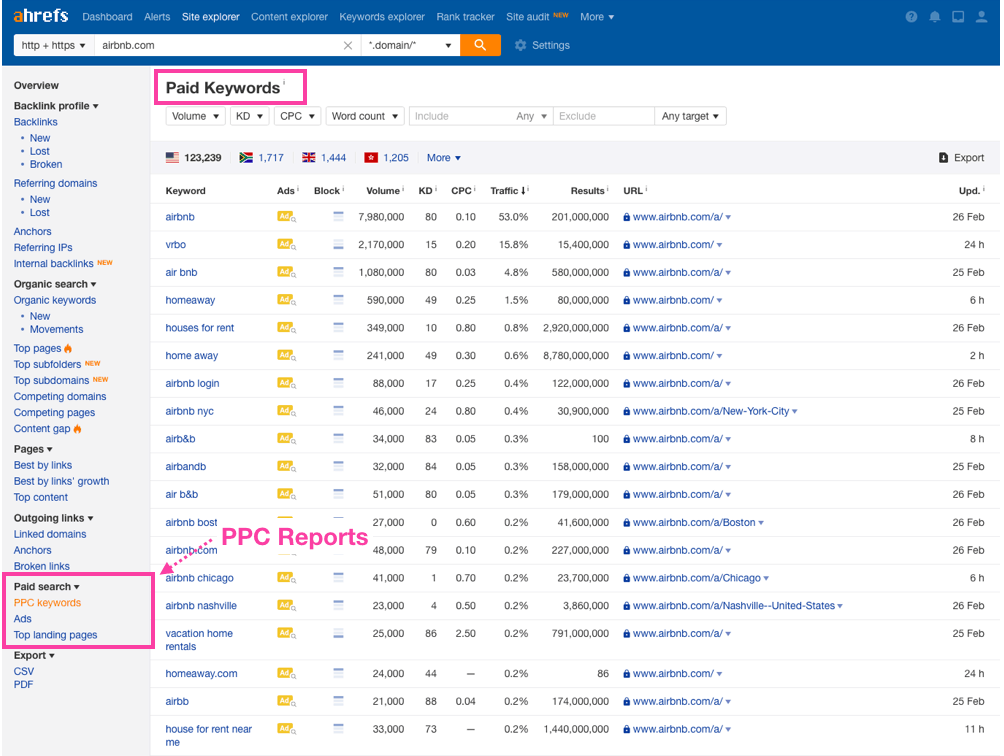1004x756 pixels.
Task: Select UK flag 1,444
Action: pyautogui.click(x=324, y=157)
